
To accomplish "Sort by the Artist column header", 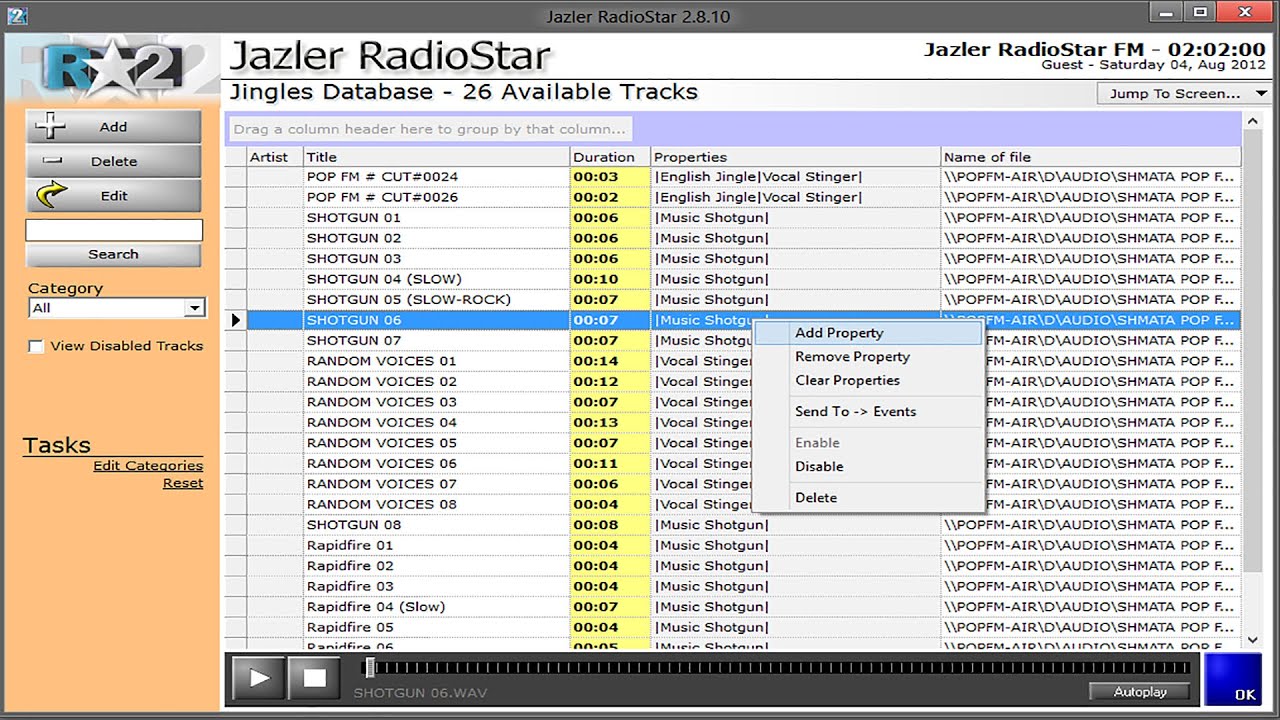I will 275,157.
